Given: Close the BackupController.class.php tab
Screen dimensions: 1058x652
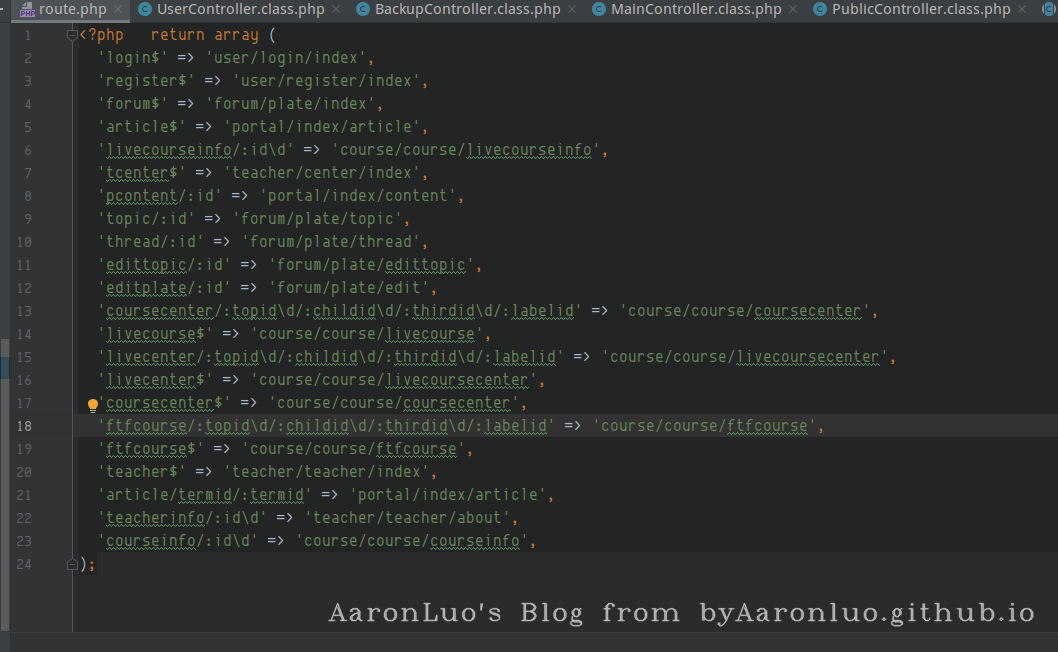Looking at the screenshot, I should [572, 10].
